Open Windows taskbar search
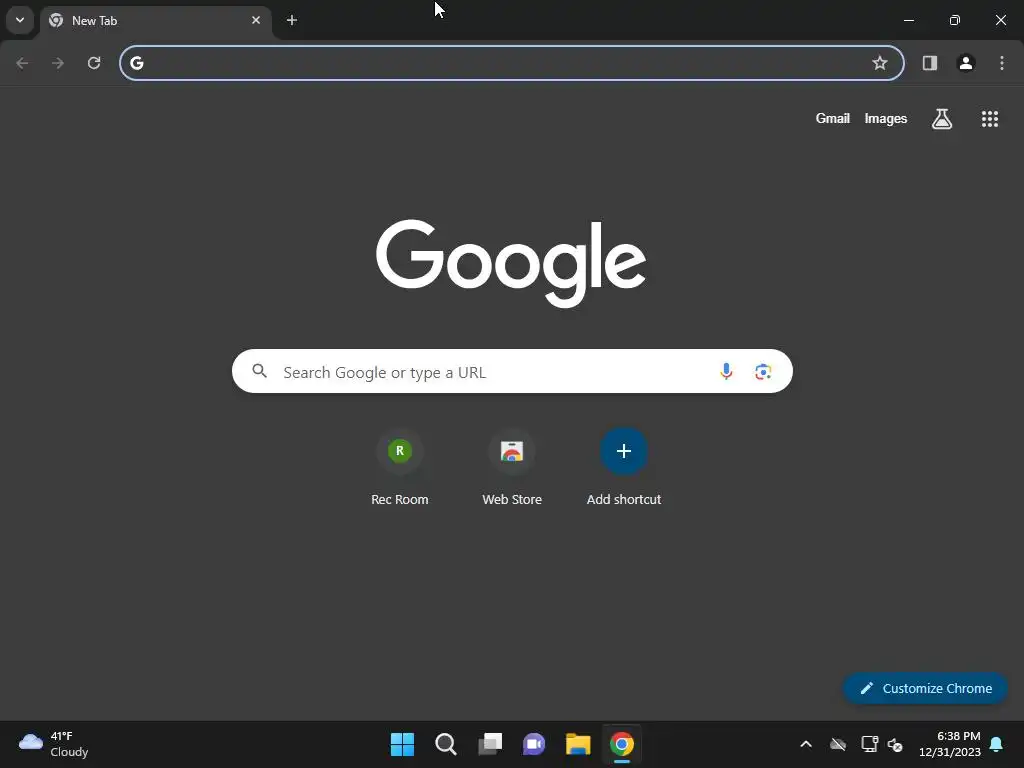Screen dimensions: 1024x768 (x=446, y=744)
